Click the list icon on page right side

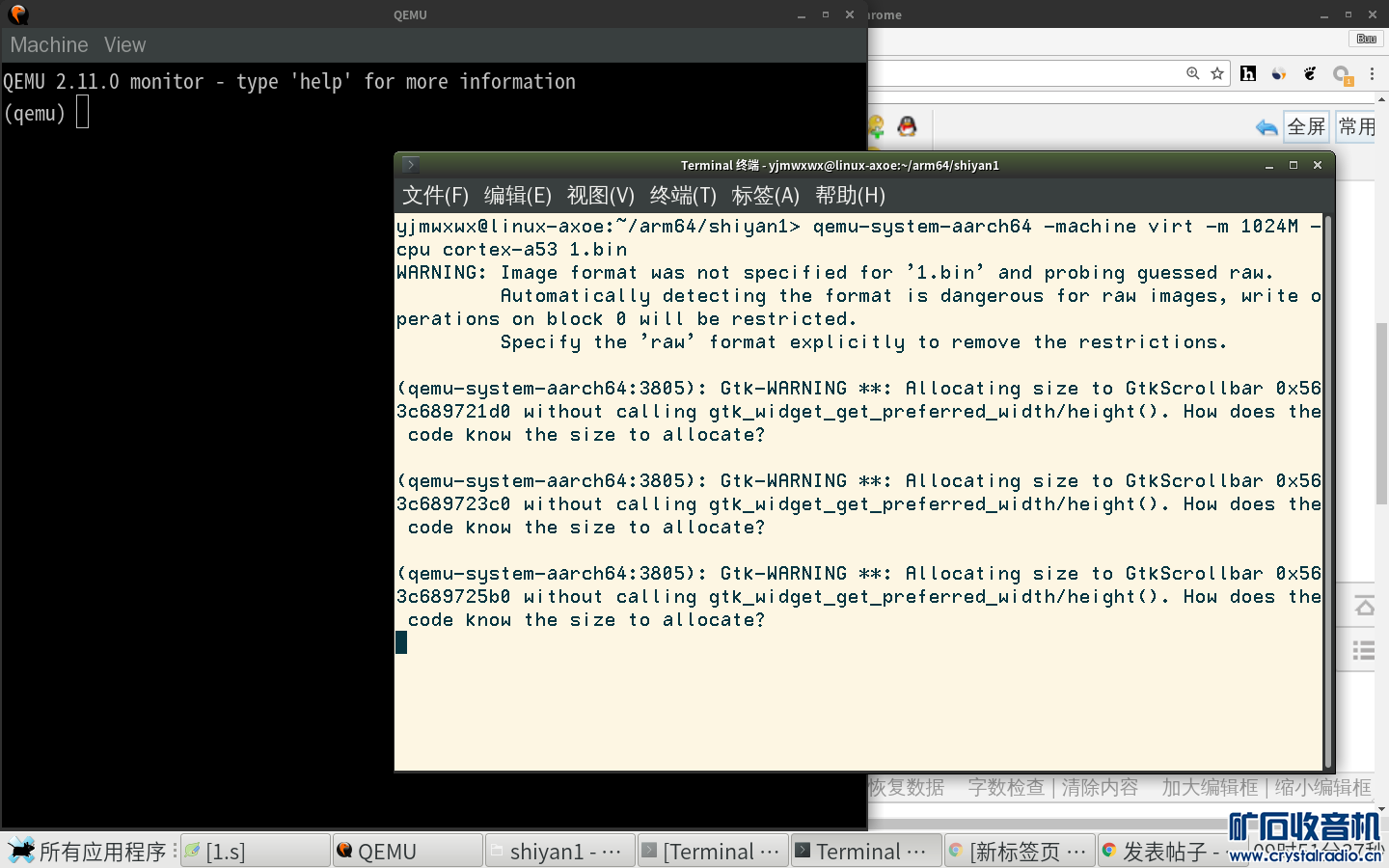click(1364, 651)
